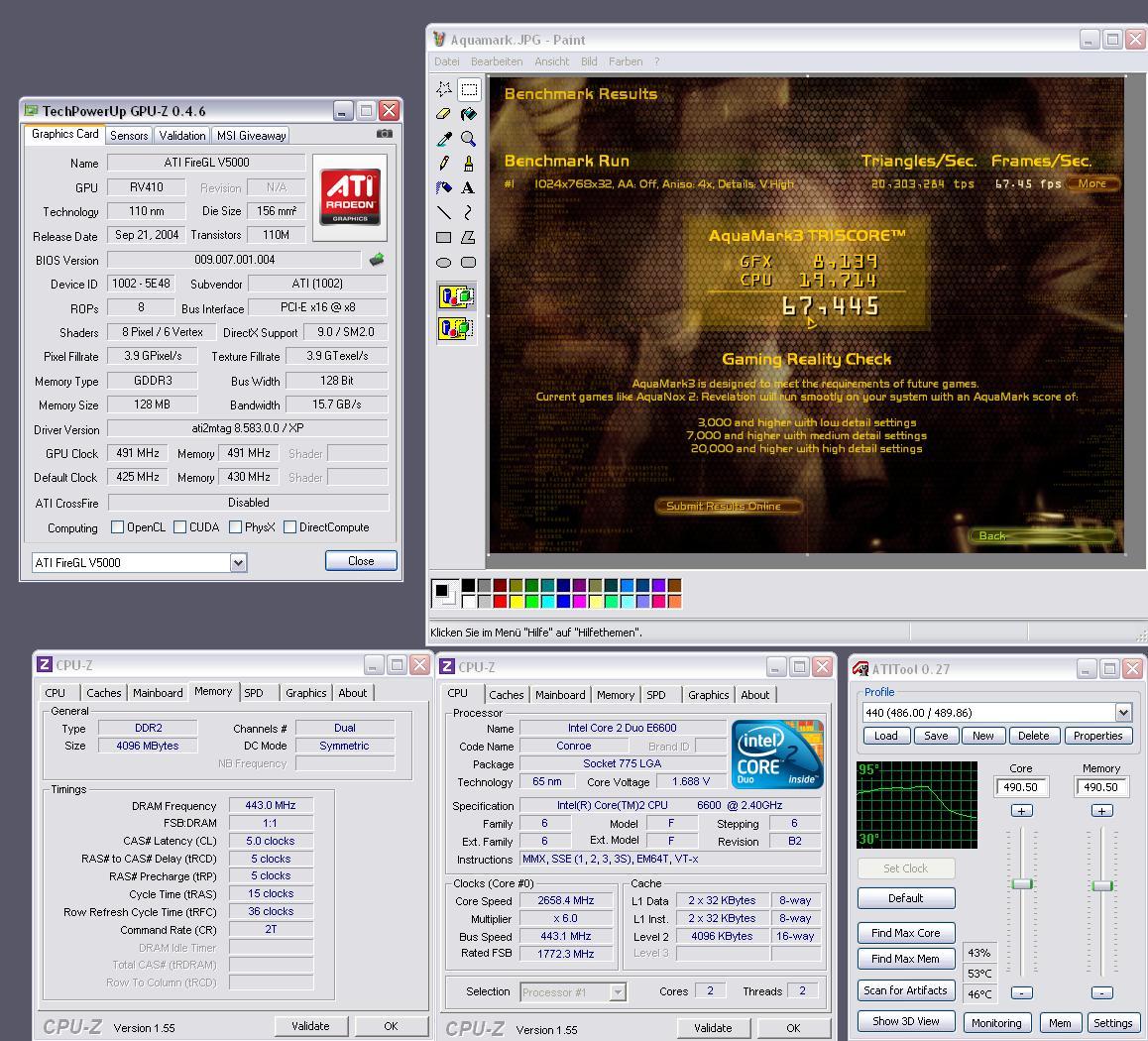This screenshot has height=1041, width=1148.
Task: Click Find Max Core in ATITool
Action: (906, 933)
